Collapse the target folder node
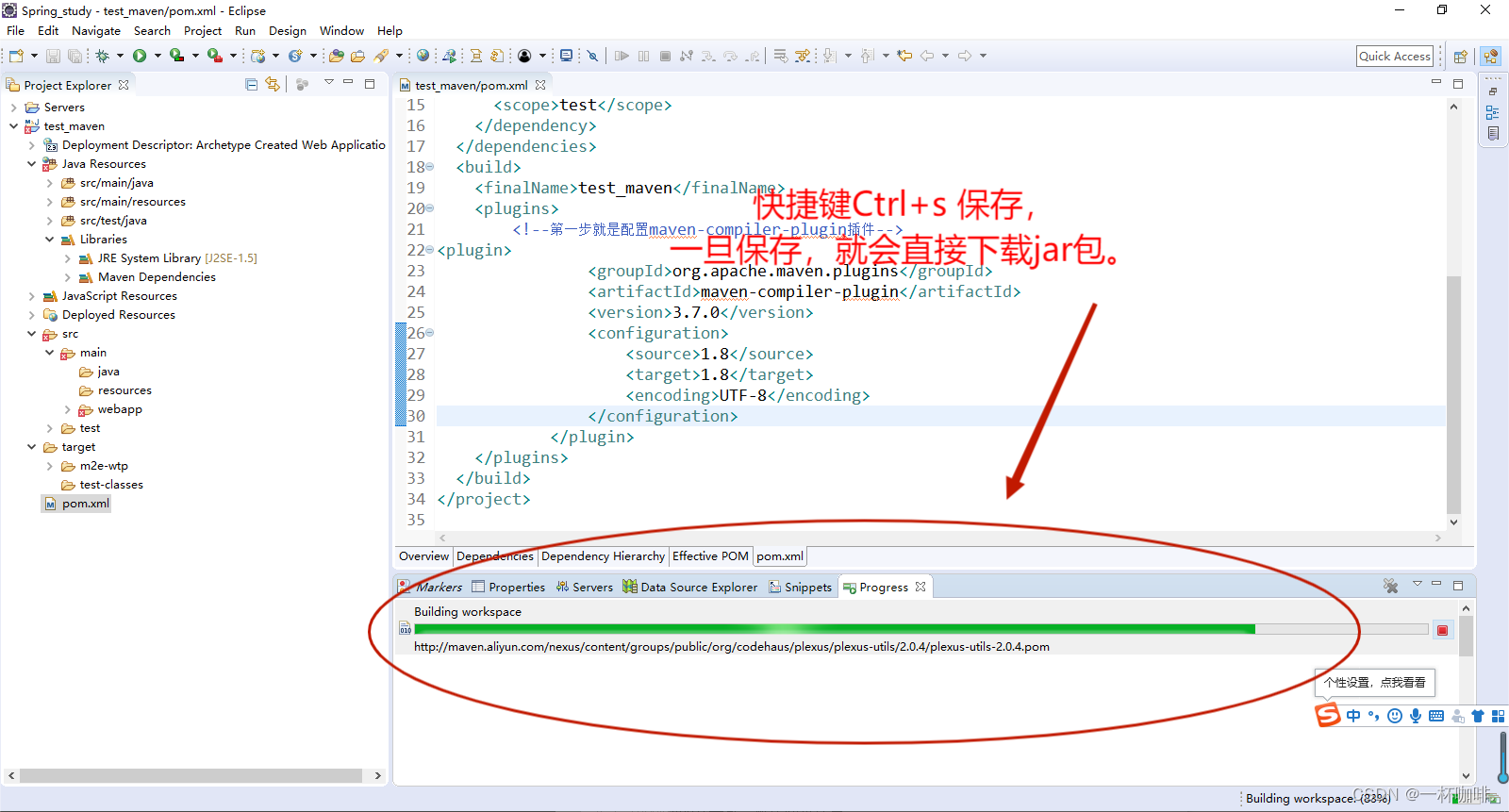The image size is (1509, 812). pos(31,446)
